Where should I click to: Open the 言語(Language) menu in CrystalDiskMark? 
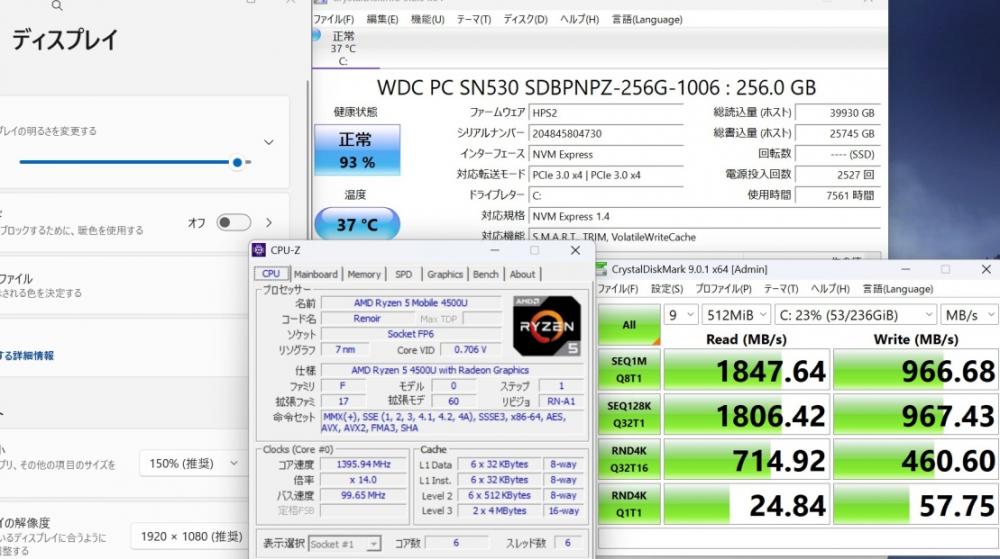click(x=897, y=289)
